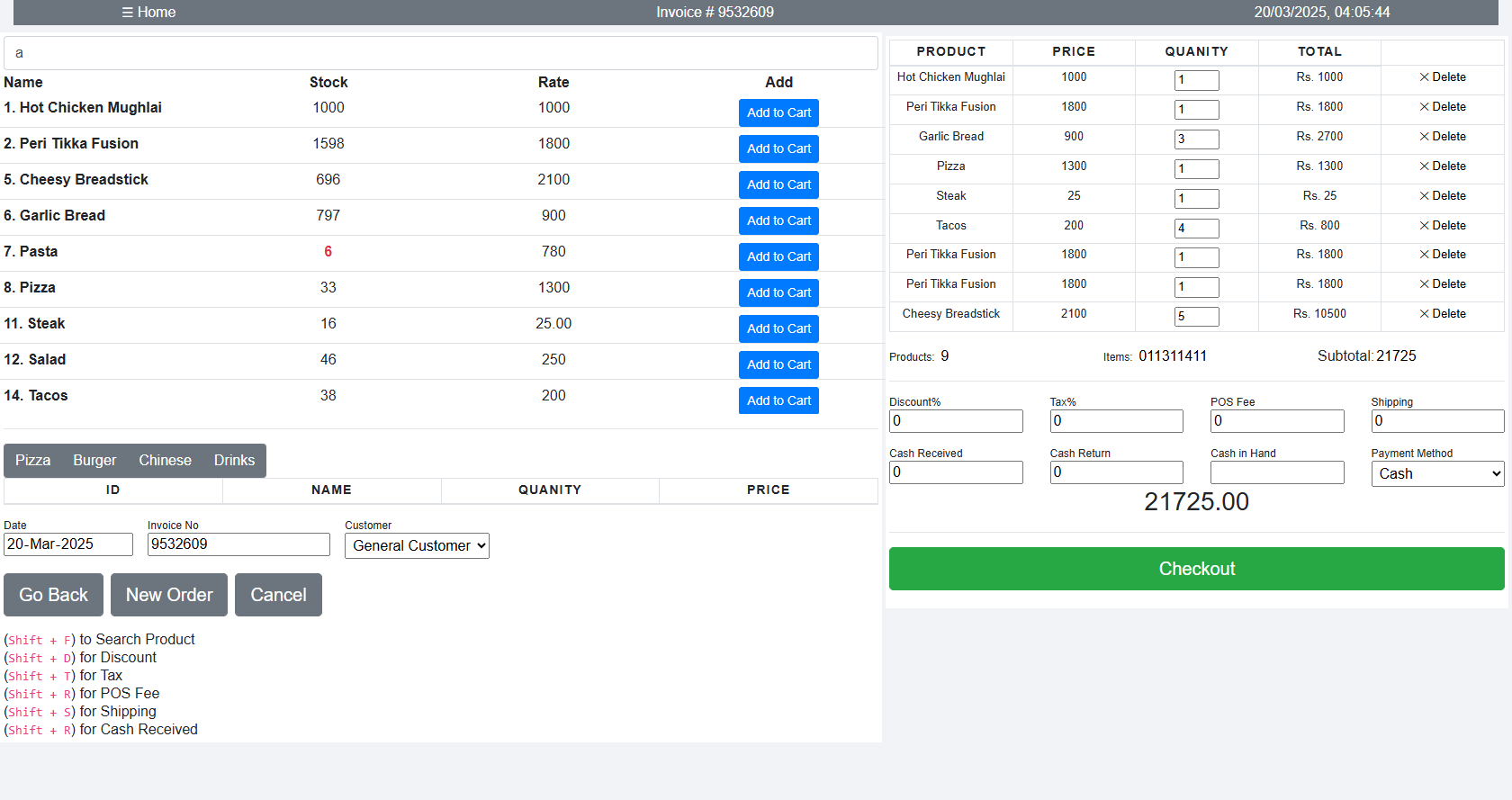Click the Rate column header
Image resolution: width=1512 pixels, height=800 pixels.
[x=553, y=82]
